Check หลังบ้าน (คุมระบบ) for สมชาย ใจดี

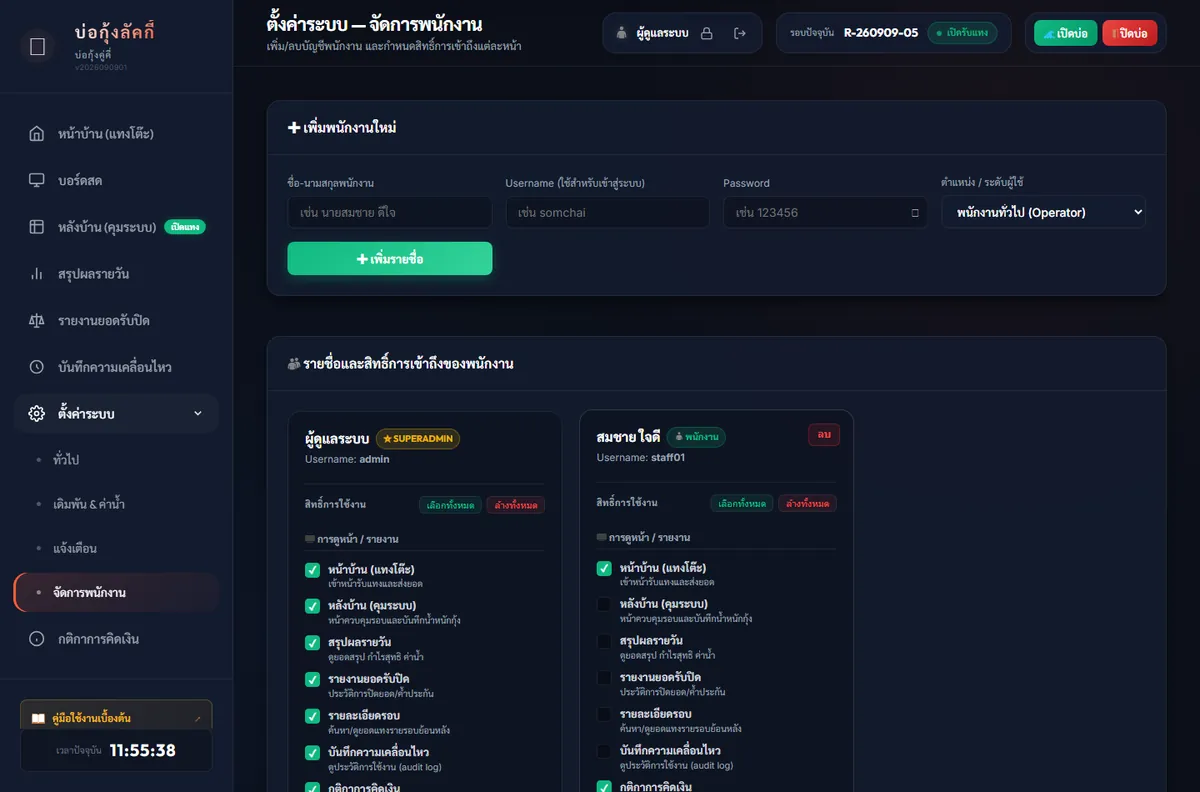604,604
